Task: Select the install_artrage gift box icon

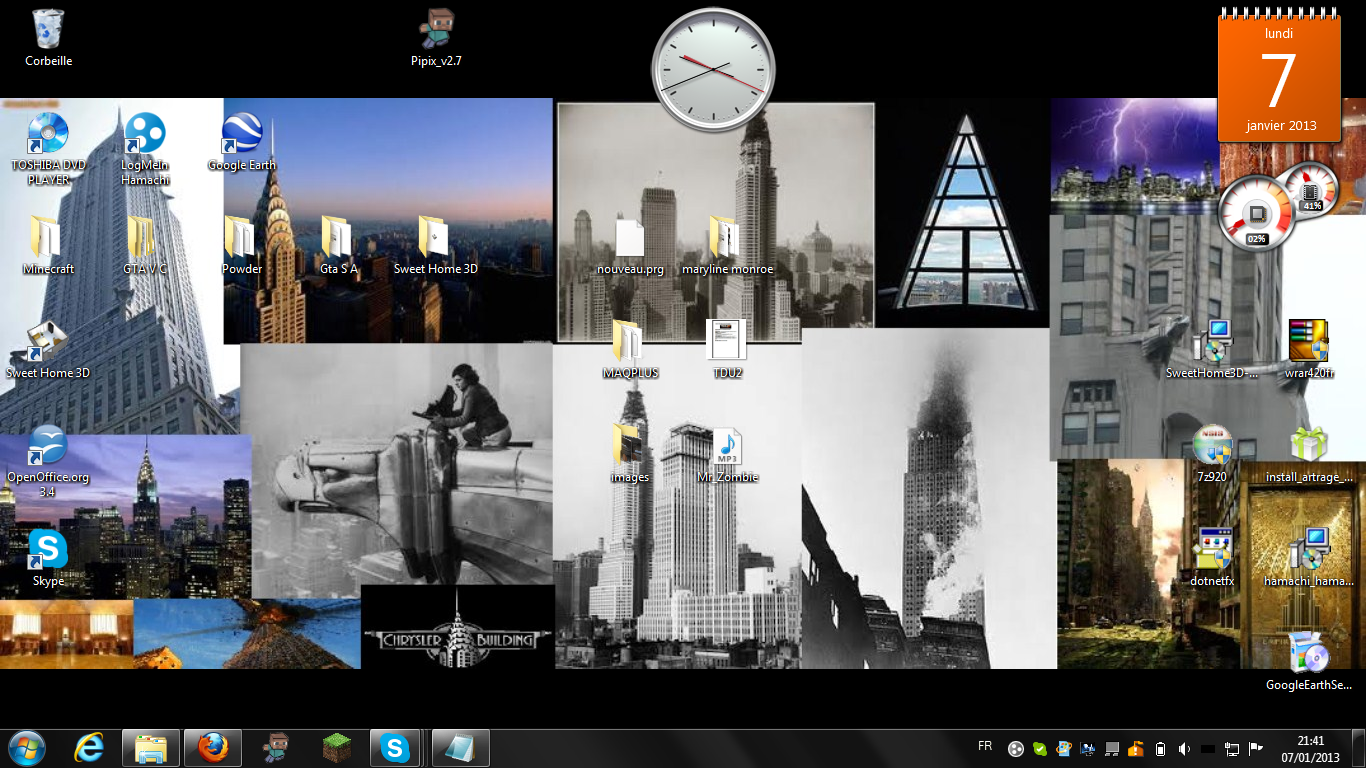Action: pos(1309,454)
